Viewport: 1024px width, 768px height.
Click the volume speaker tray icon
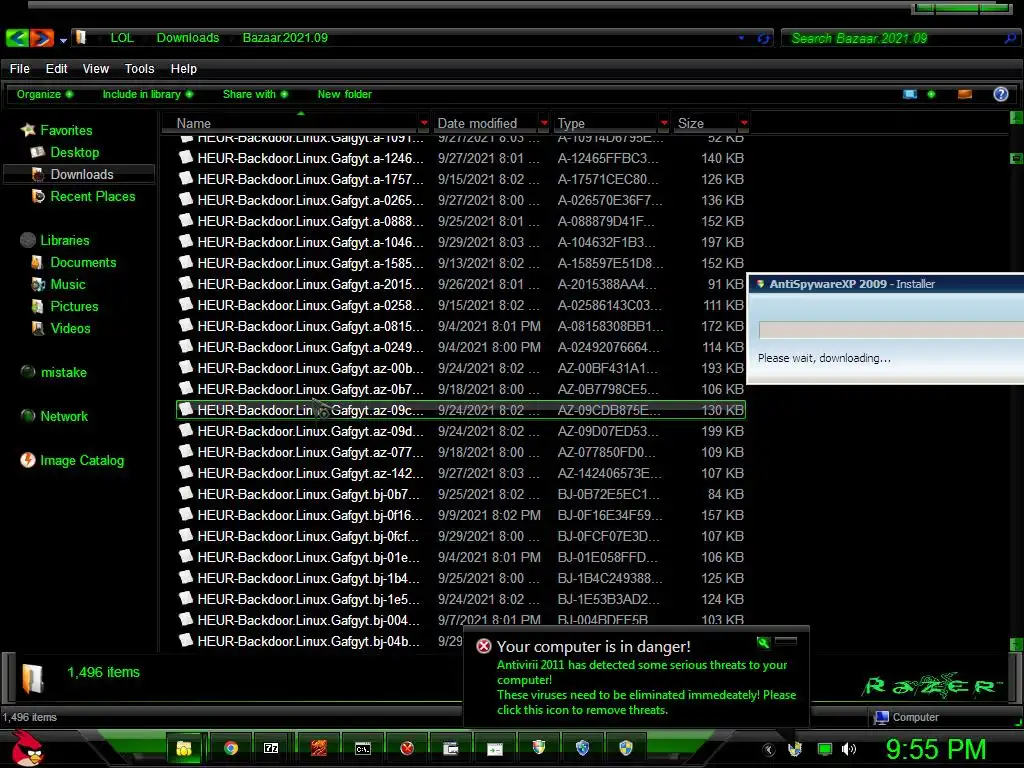(x=848, y=749)
